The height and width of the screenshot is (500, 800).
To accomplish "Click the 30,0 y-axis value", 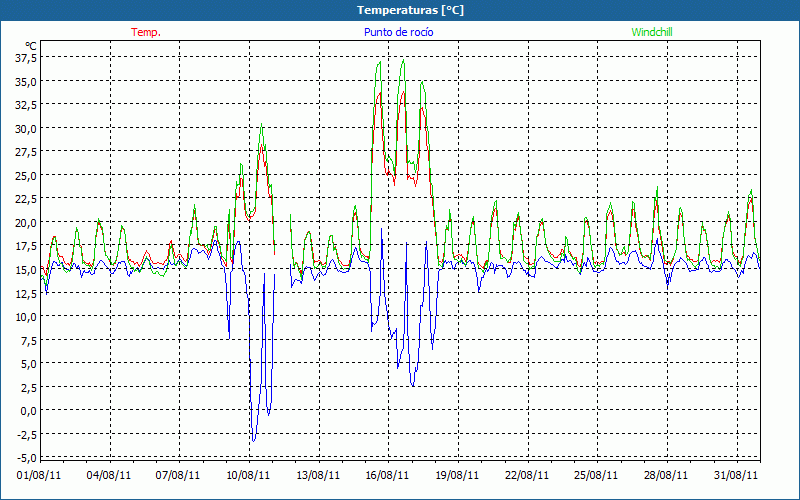I will tap(27, 128).
